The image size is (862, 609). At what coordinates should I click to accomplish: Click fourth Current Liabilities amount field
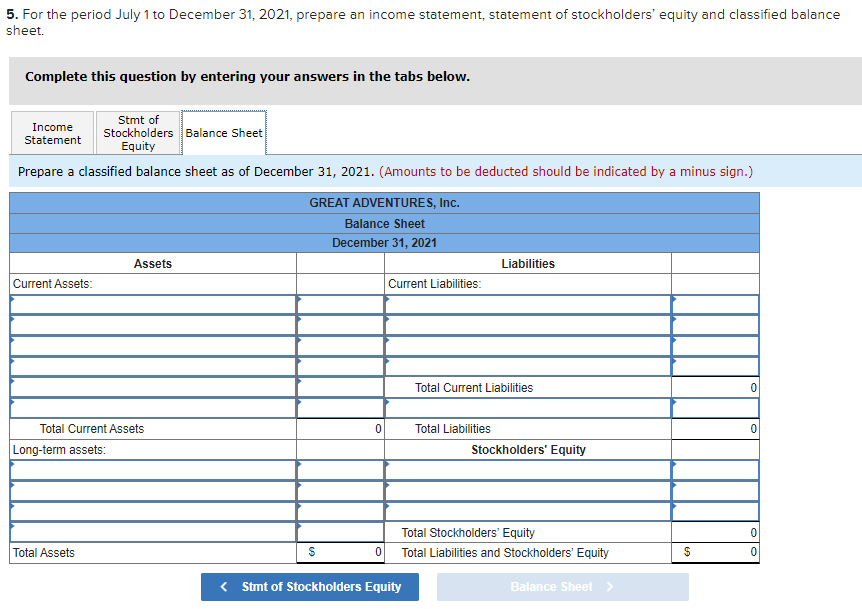pos(715,367)
